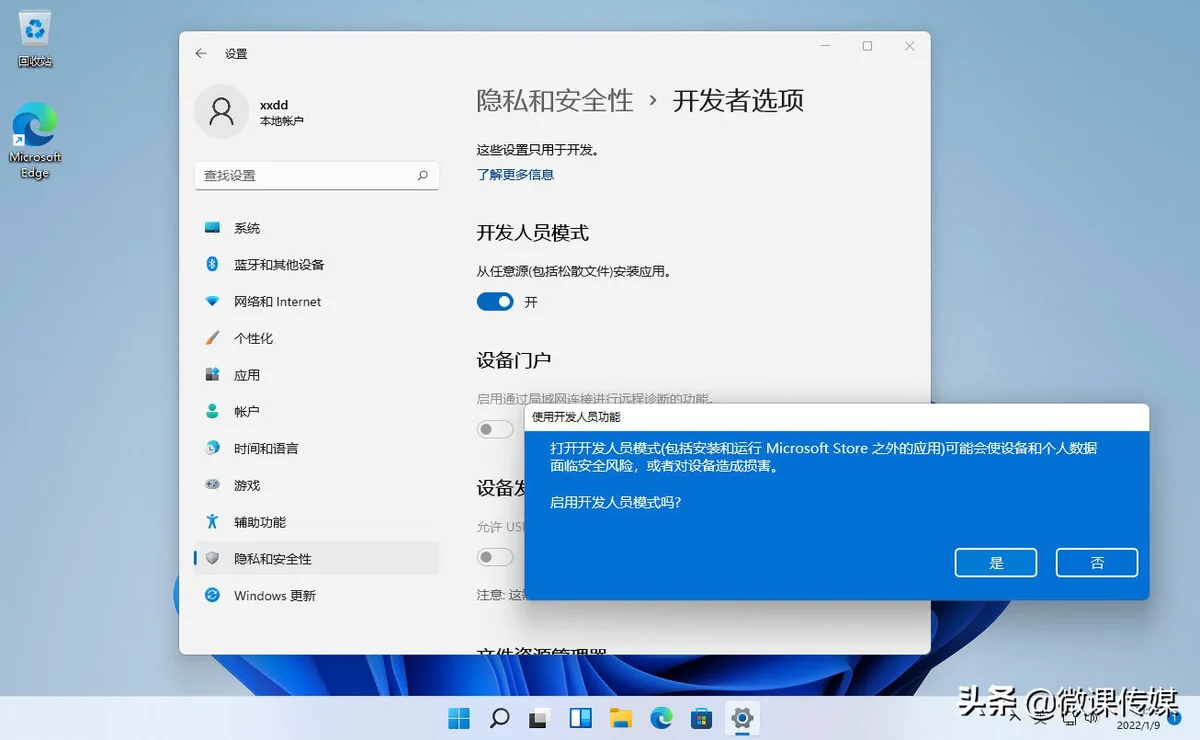Select the Bluetooth icon for 蓝牙和其他设备

click(x=212, y=265)
